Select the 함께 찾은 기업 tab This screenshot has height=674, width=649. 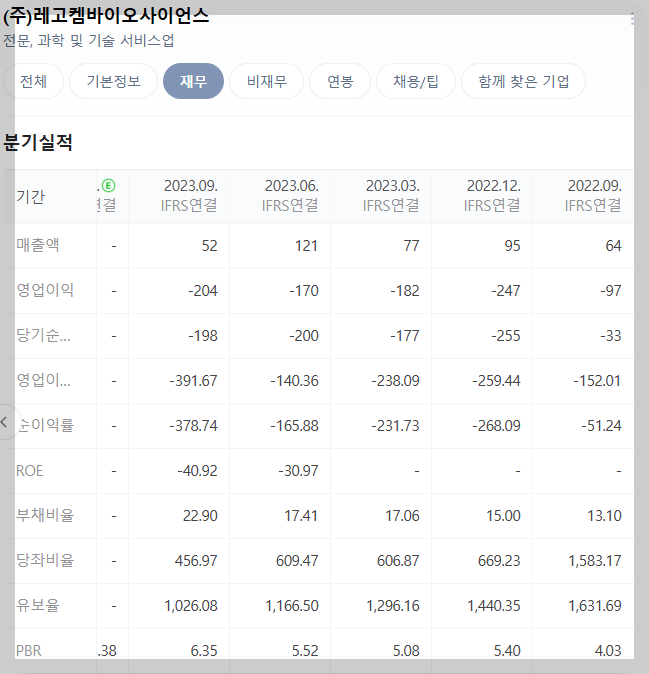pyautogui.click(x=523, y=81)
